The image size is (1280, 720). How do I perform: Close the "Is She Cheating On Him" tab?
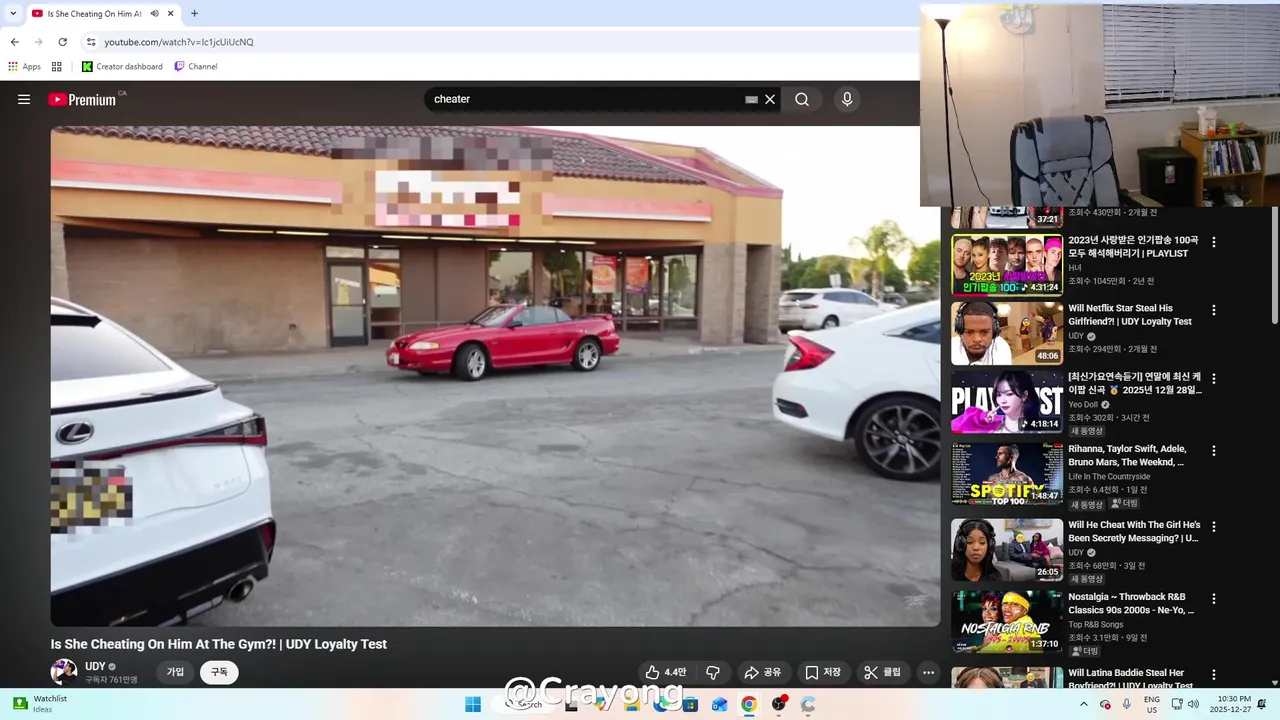tap(171, 14)
